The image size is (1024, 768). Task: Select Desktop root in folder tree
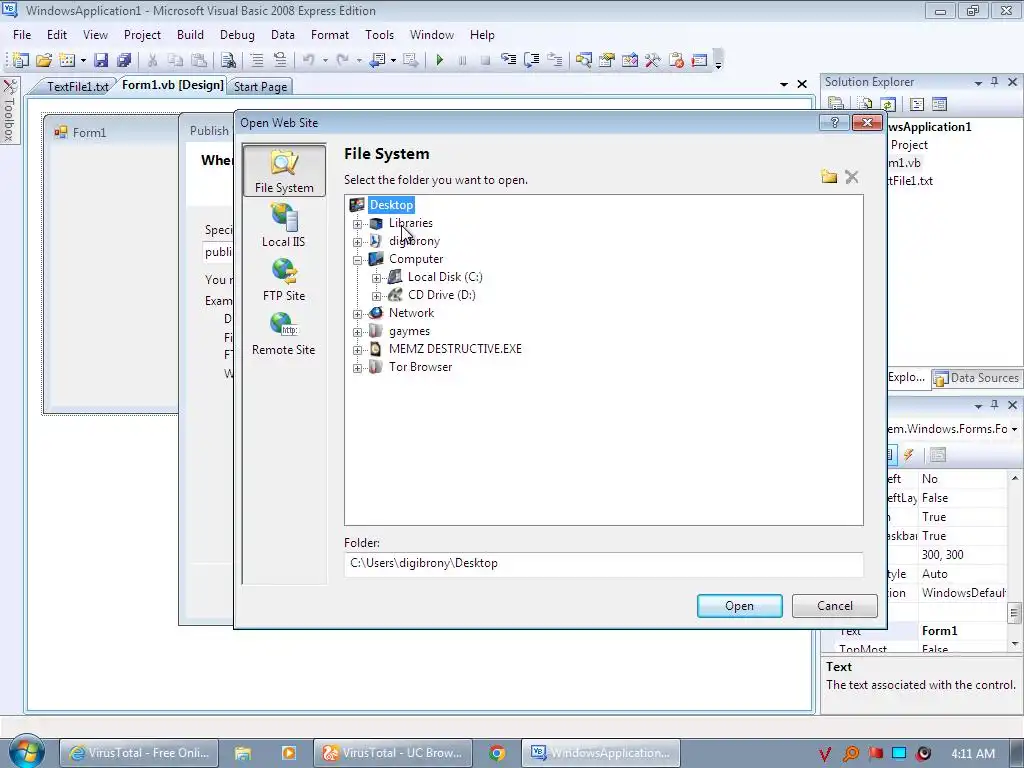pyautogui.click(x=391, y=204)
